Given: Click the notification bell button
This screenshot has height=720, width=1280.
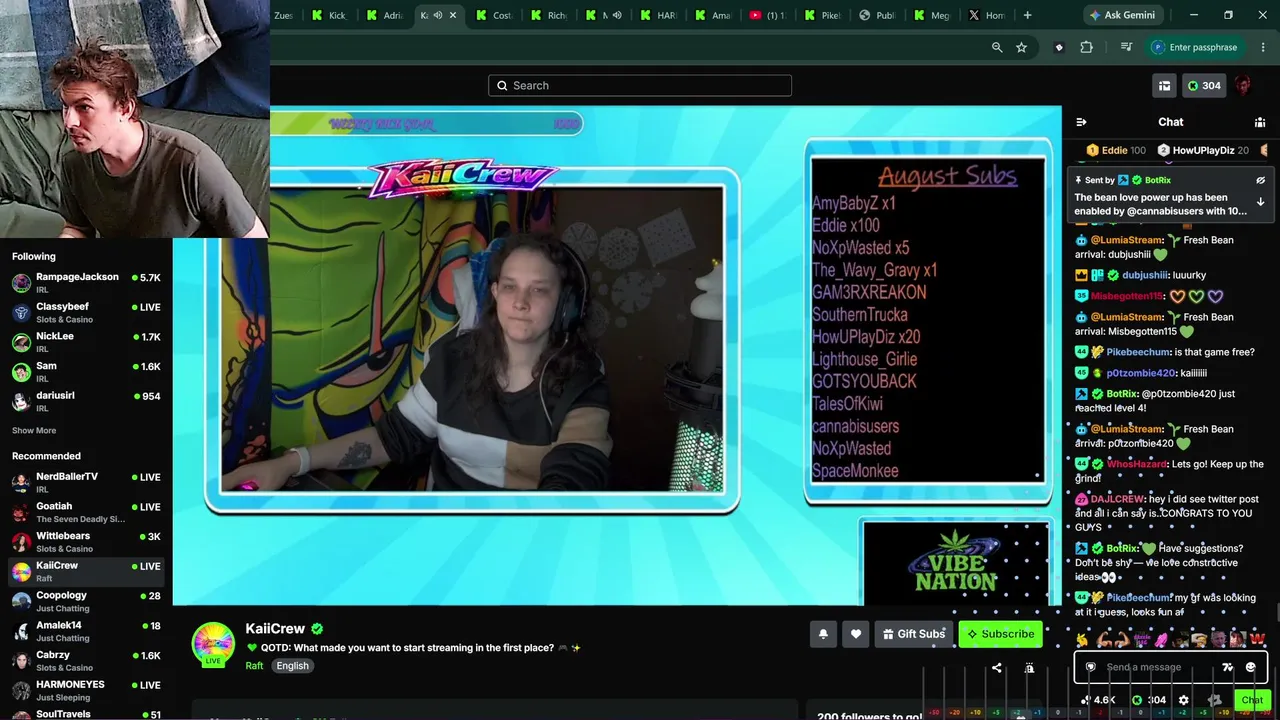Looking at the screenshot, I should tap(823, 634).
